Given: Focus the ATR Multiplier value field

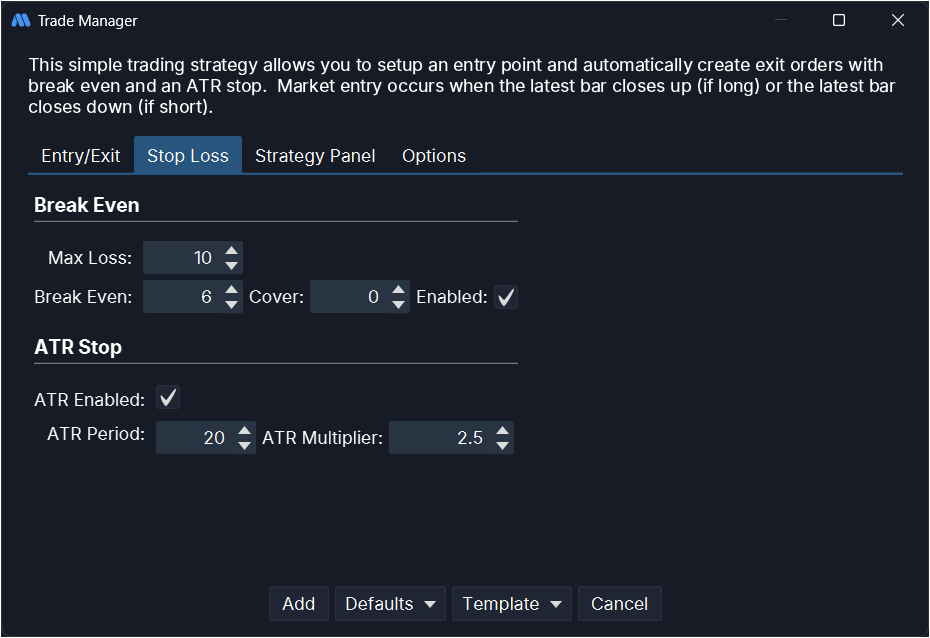Looking at the screenshot, I should [440, 438].
